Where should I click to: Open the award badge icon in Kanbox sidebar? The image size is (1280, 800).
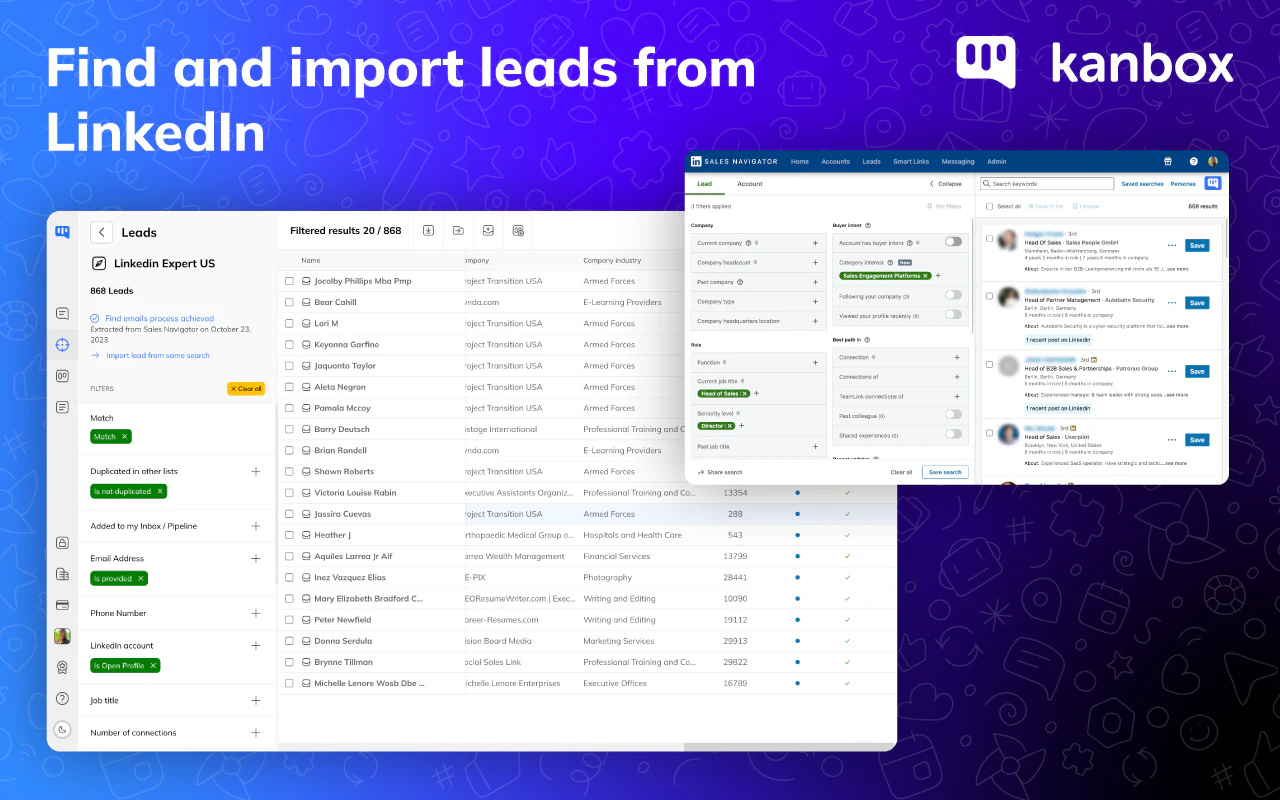[x=62, y=667]
